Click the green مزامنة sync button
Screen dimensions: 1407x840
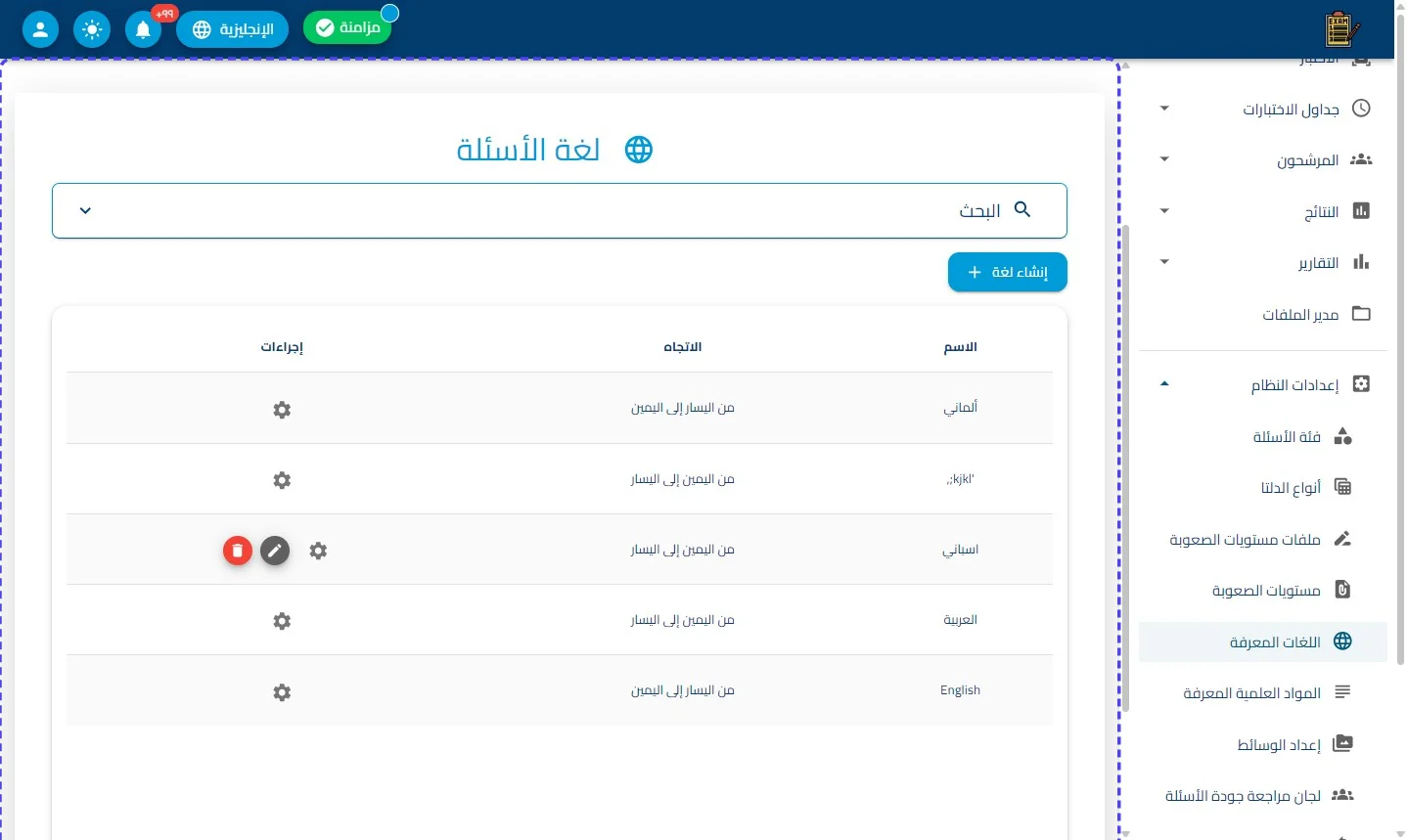pos(347,27)
